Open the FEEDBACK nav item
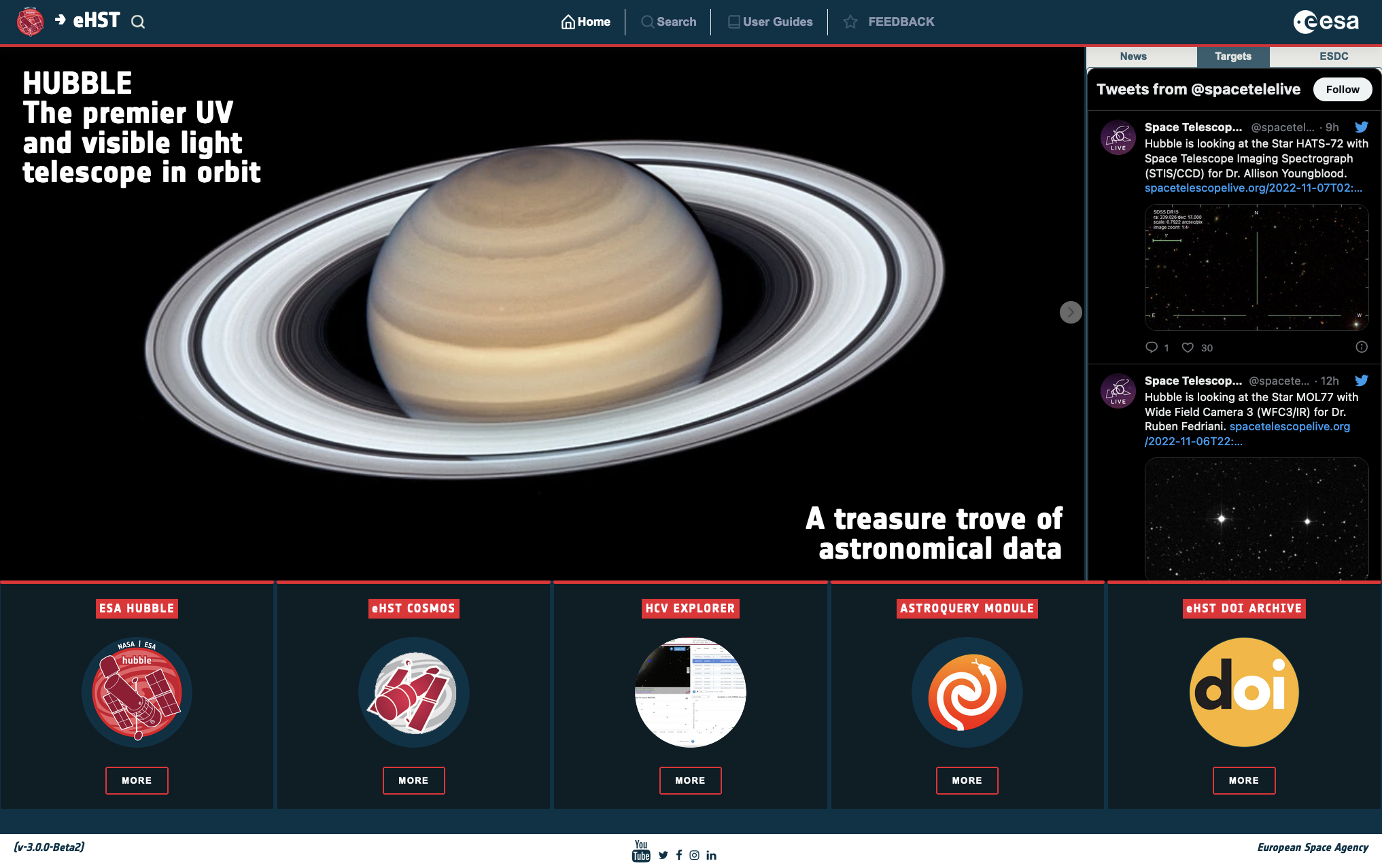1382x868 pixels. click(889, 22)
